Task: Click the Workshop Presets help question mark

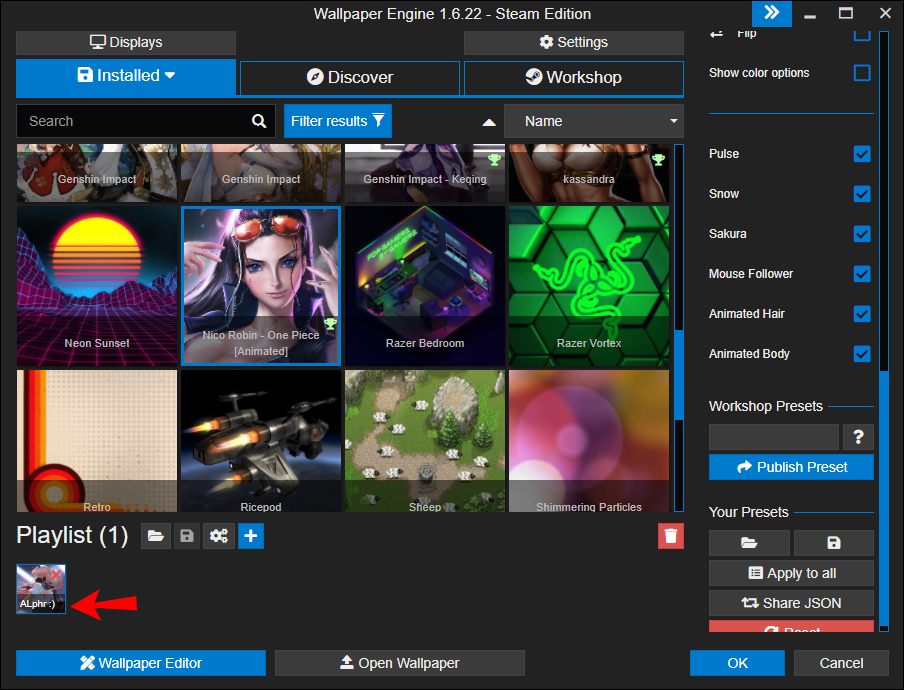Action: 858,437
